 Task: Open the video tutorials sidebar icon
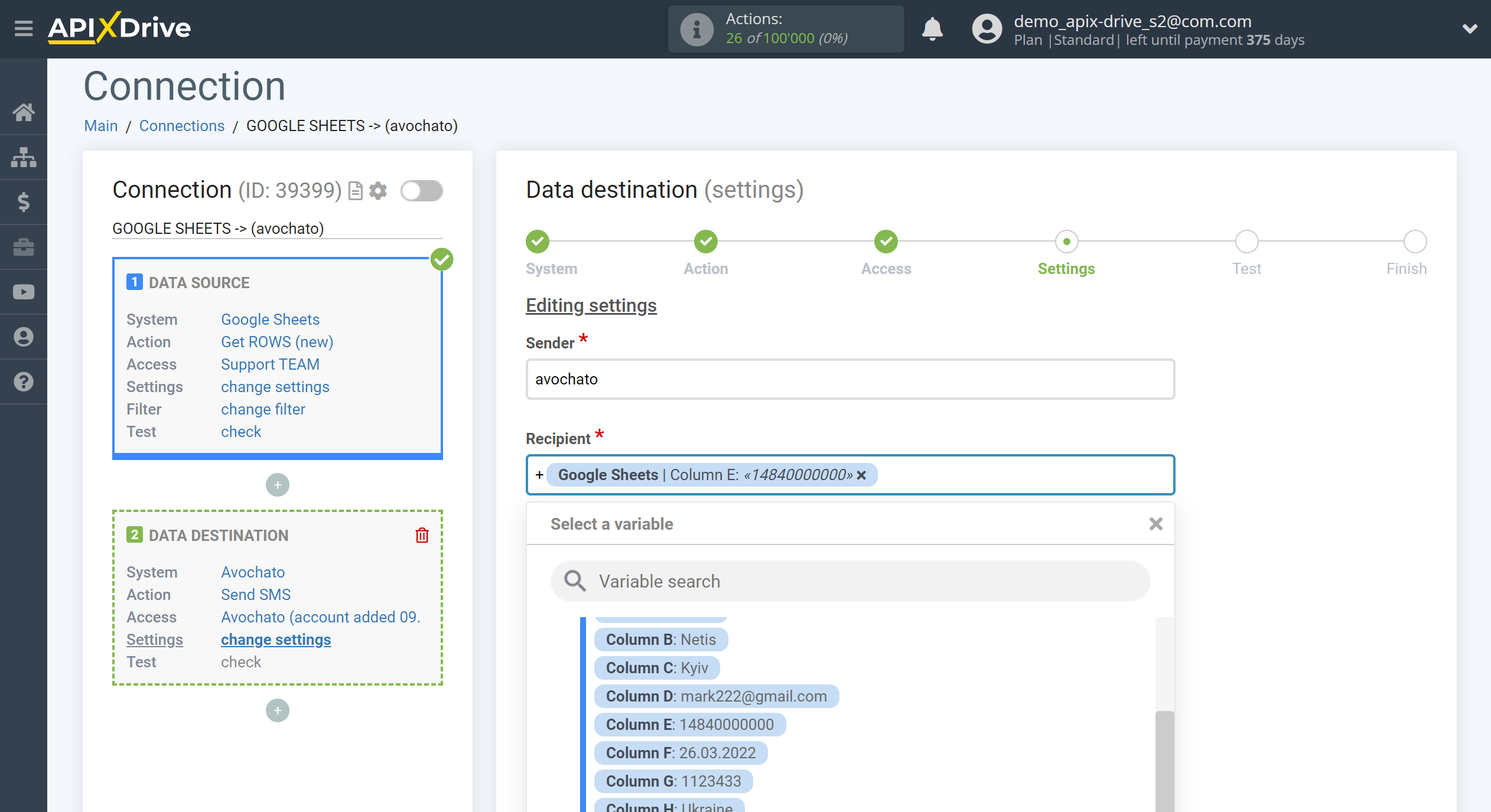pyautogui.click(x=24, y=292)
